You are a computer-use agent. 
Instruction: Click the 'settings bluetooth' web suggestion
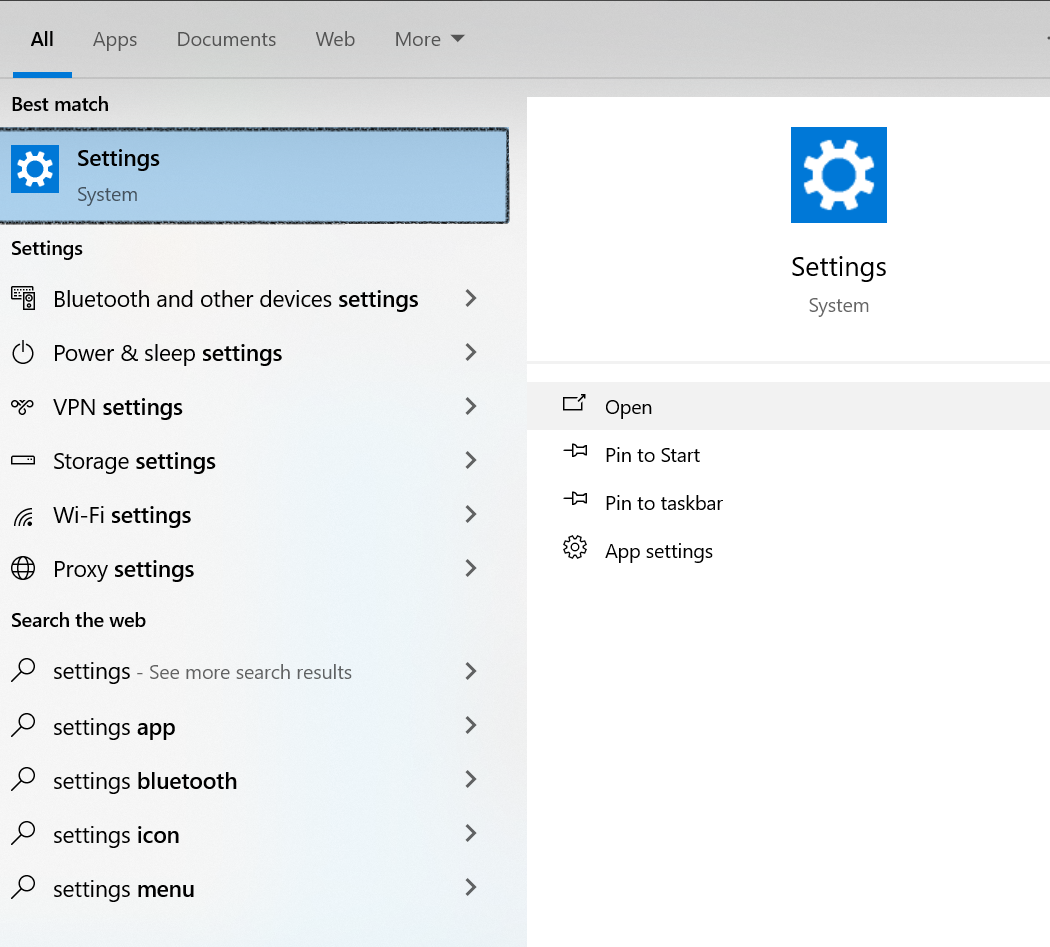click(x=254, y=780)
